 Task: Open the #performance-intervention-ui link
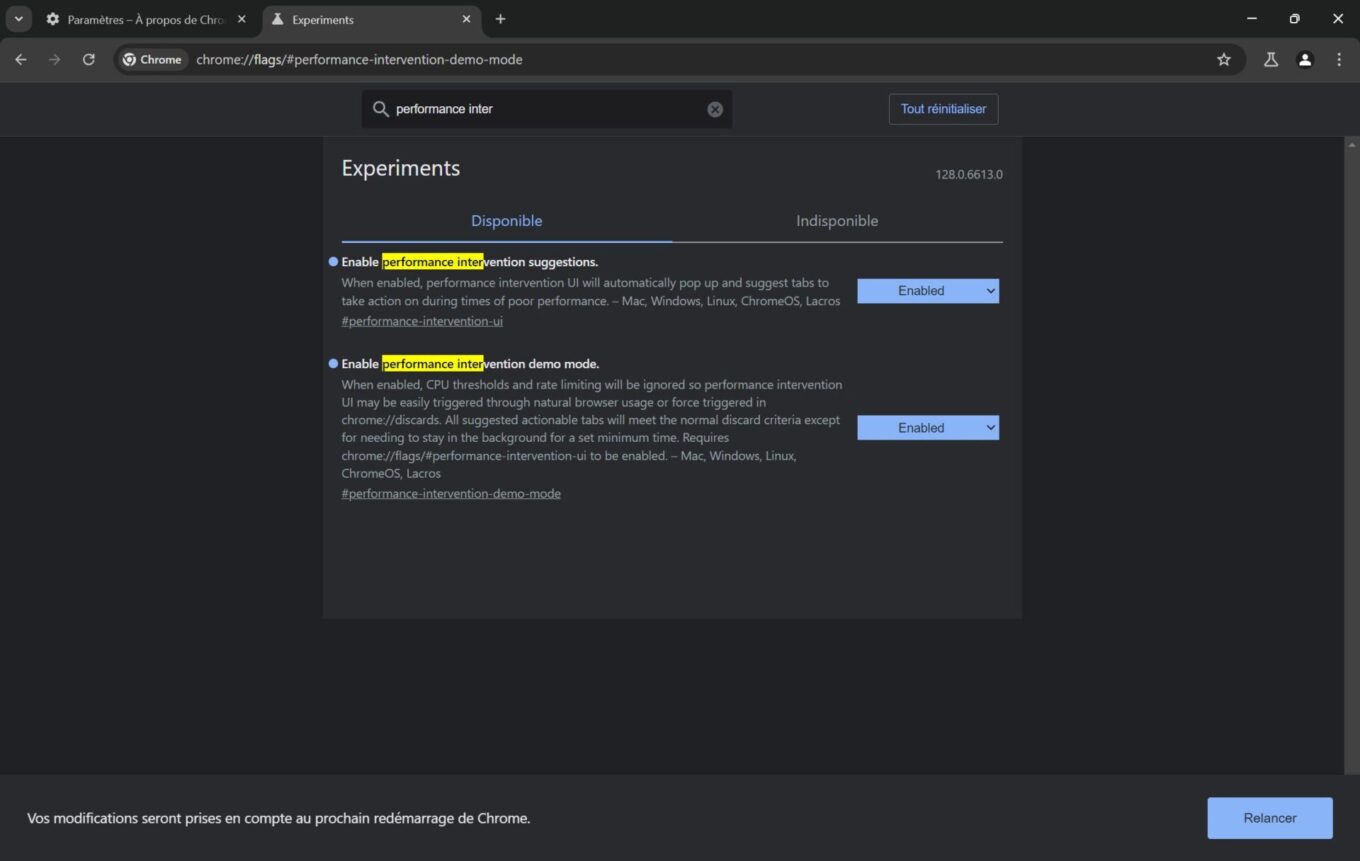click(422, 321)
